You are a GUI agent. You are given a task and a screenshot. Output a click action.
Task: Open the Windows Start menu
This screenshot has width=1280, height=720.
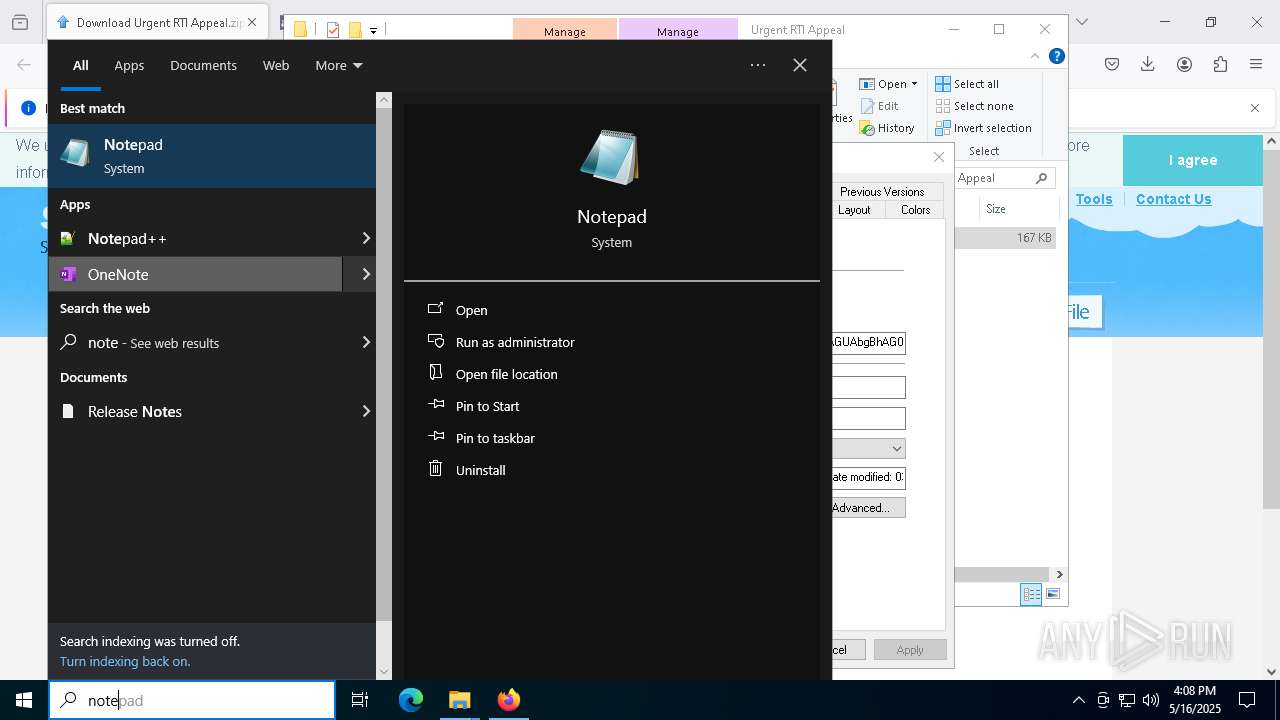(24, 700)
